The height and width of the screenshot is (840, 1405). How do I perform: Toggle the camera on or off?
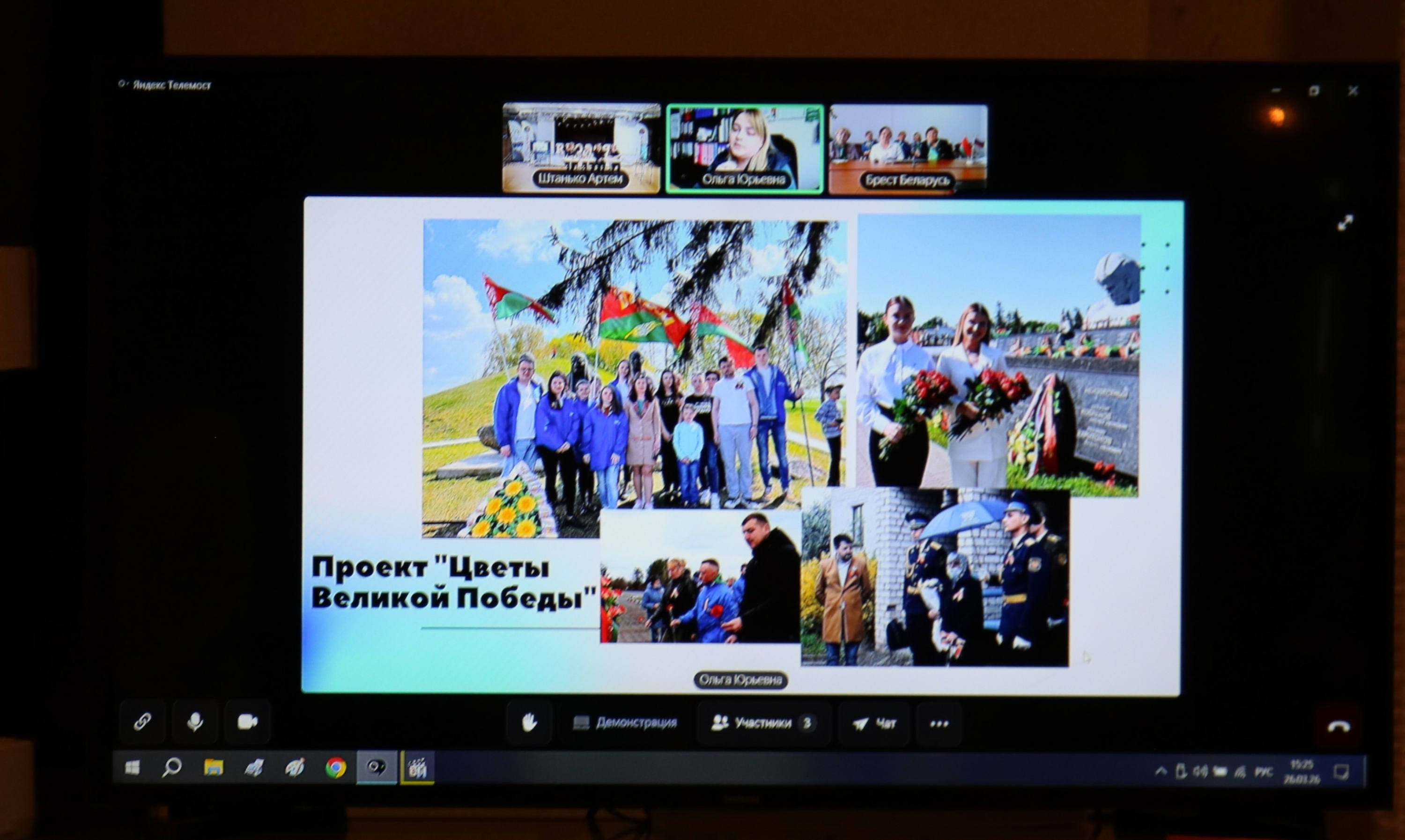(247, 722)
